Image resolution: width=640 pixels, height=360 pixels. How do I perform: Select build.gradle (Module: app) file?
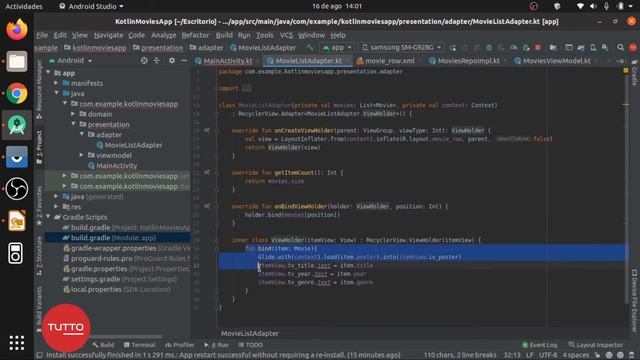[118, 238]
